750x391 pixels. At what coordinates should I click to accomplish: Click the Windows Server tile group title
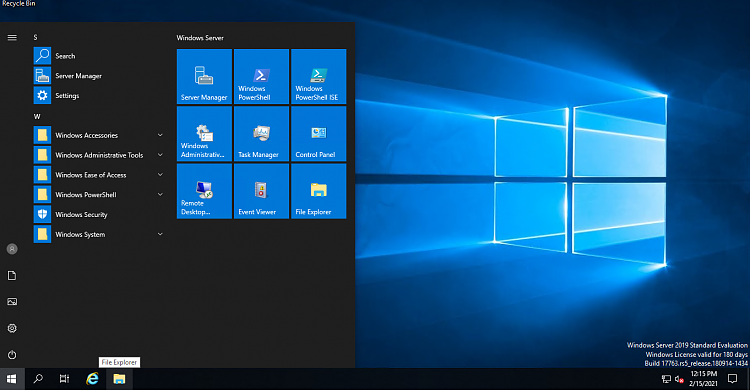click(x=200, y=38)
